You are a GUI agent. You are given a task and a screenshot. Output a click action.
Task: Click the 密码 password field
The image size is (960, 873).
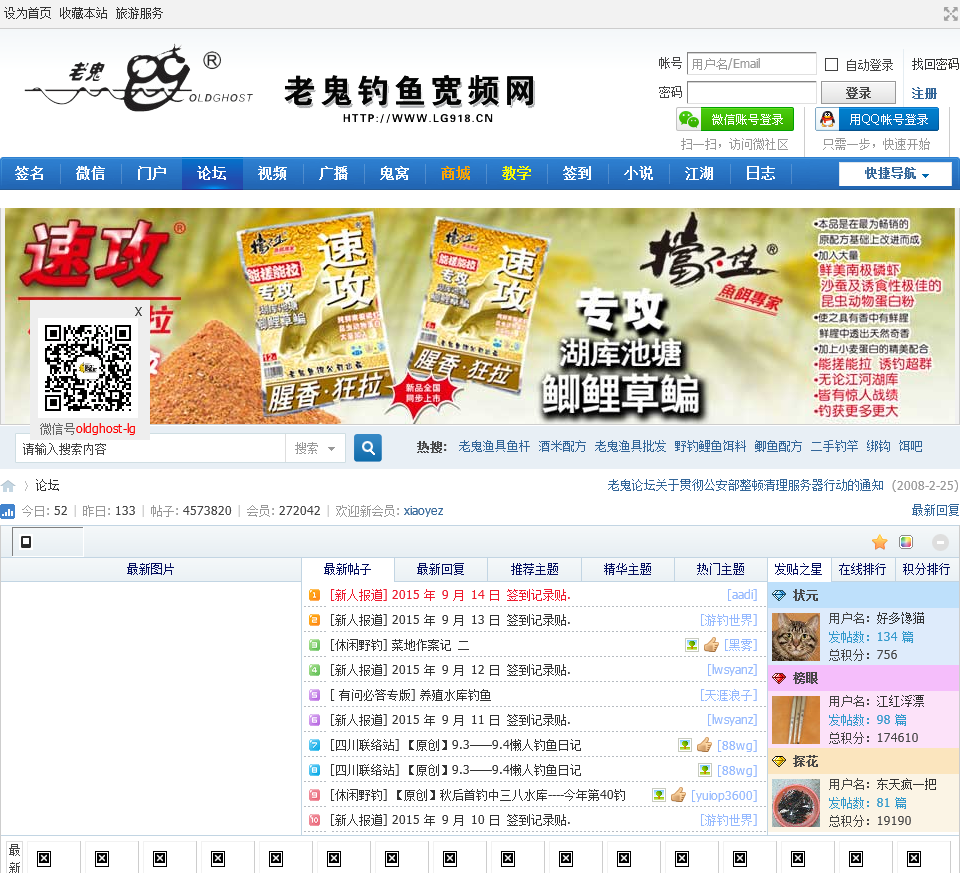752,92
